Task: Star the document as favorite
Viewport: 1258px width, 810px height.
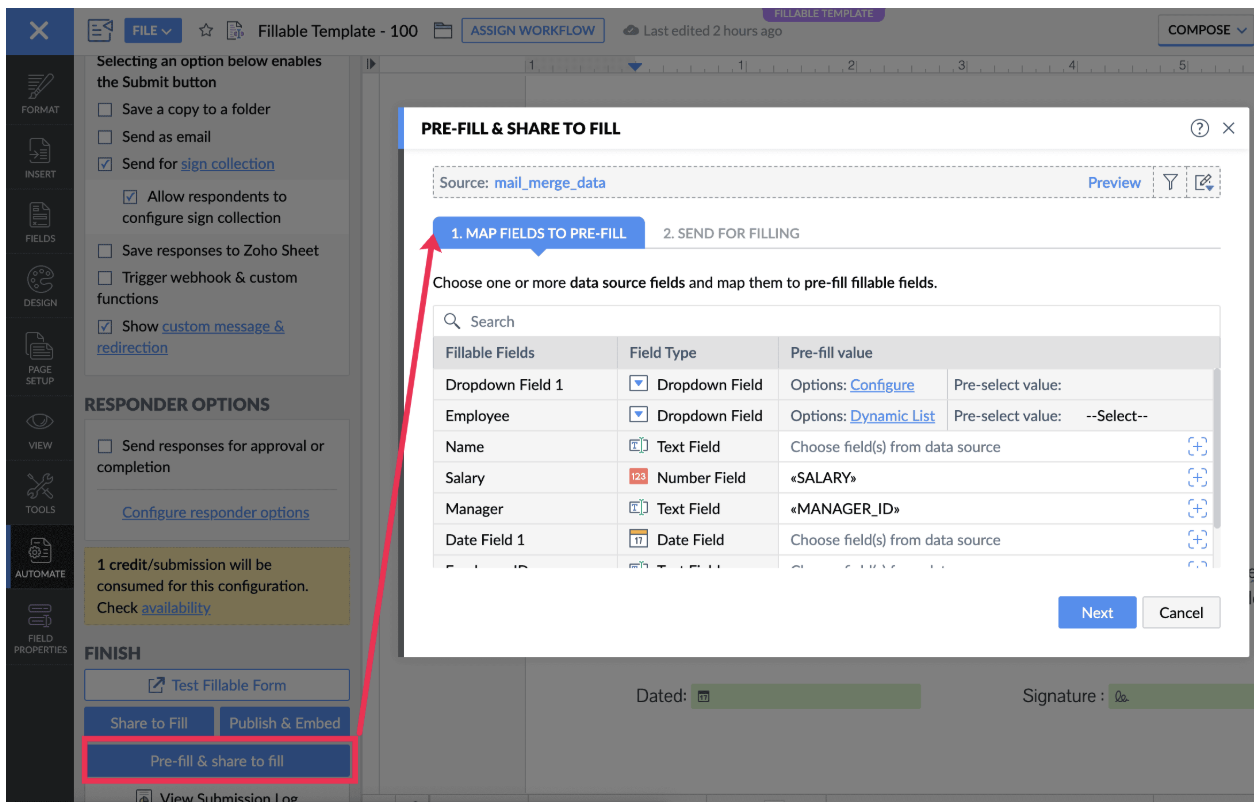Action: click(x=206, y=31)
